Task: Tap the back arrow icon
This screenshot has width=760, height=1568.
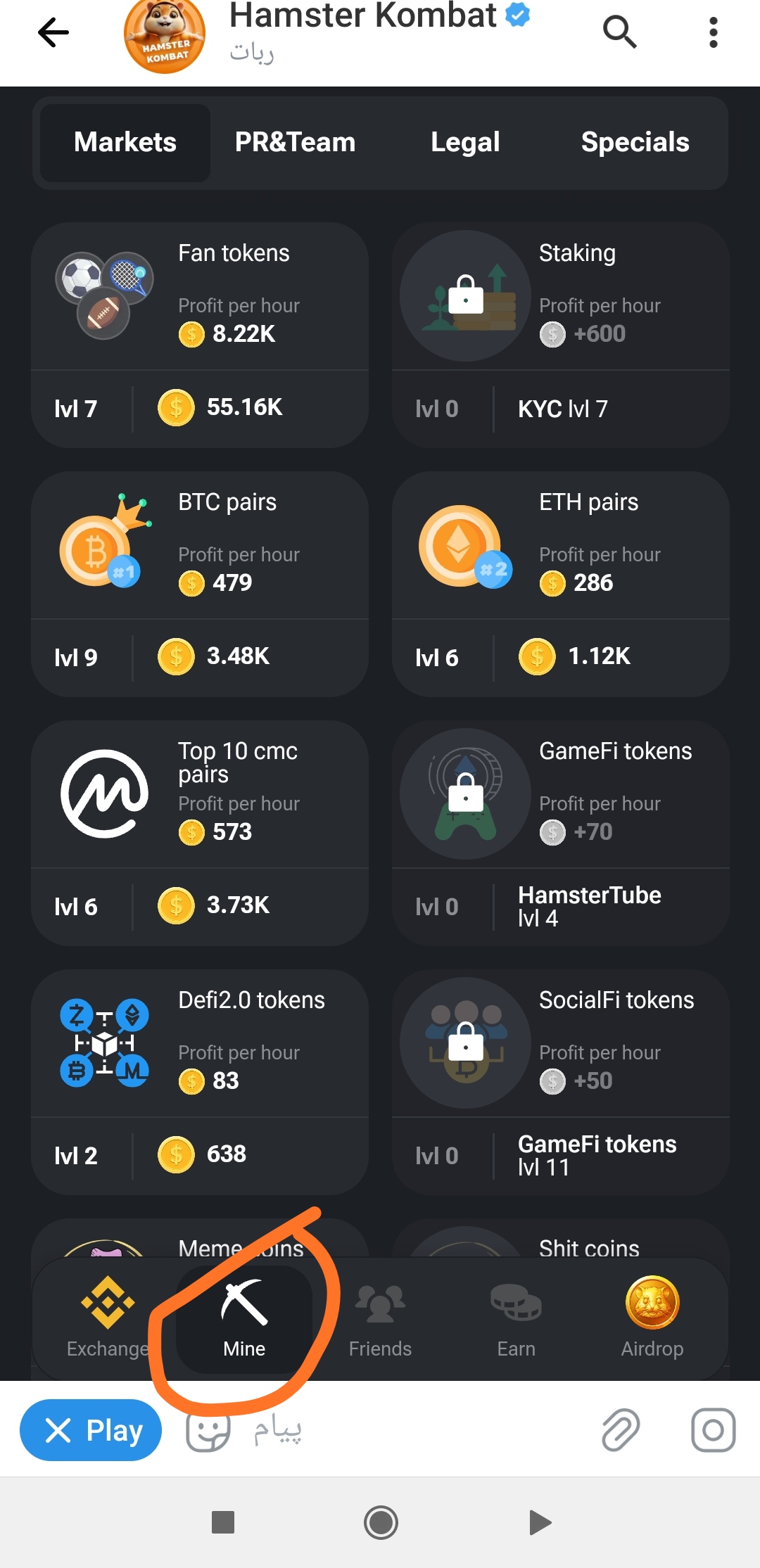Action: 53,32
